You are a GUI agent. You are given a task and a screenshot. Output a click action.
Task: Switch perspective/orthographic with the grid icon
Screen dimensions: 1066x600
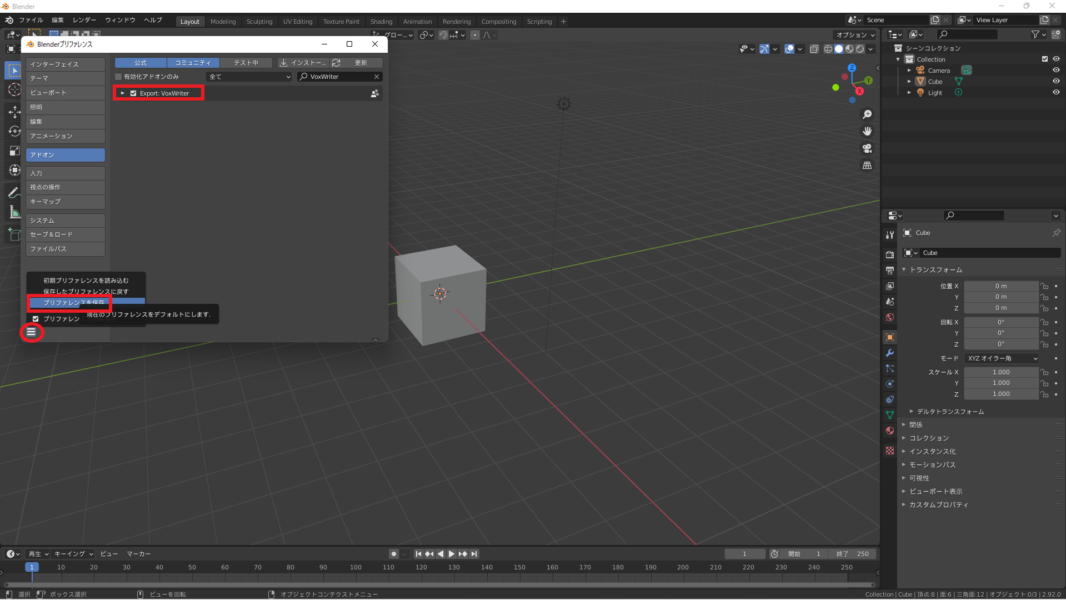(867, 165)
